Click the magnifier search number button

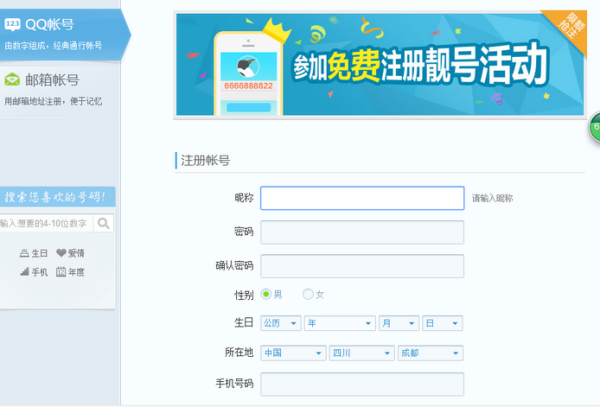[x=103, y=223]
